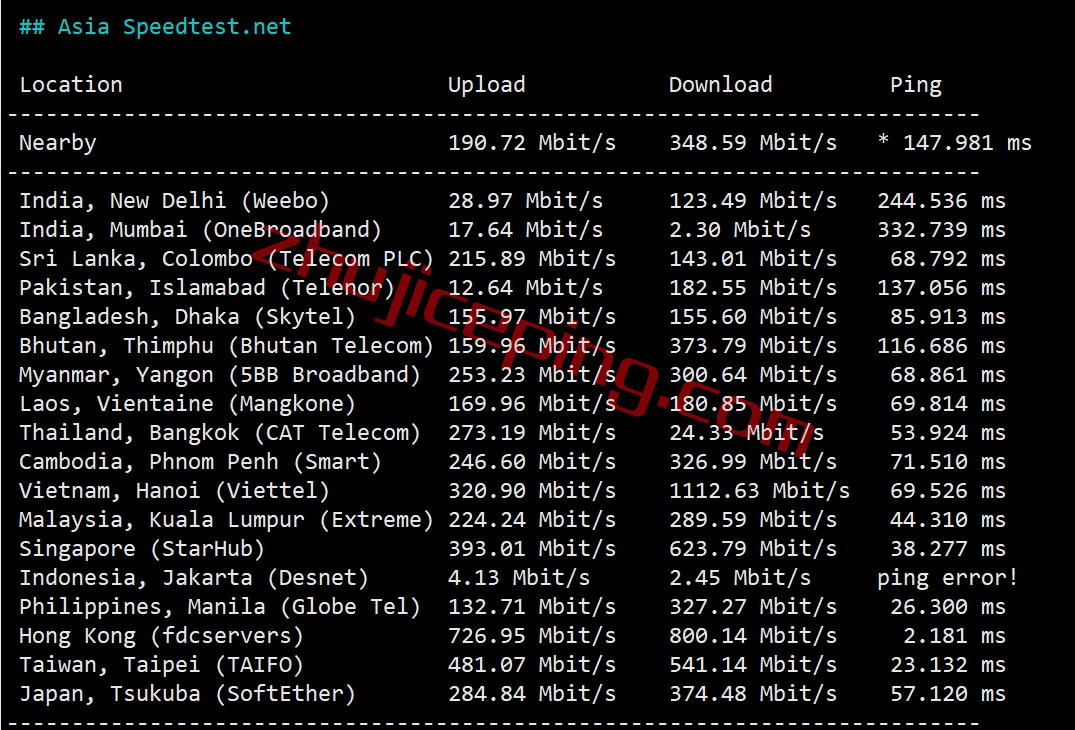Click the Upload column header
This screenshot has width=1075, height=730.
pyautogui.click(x=486, y=85)
